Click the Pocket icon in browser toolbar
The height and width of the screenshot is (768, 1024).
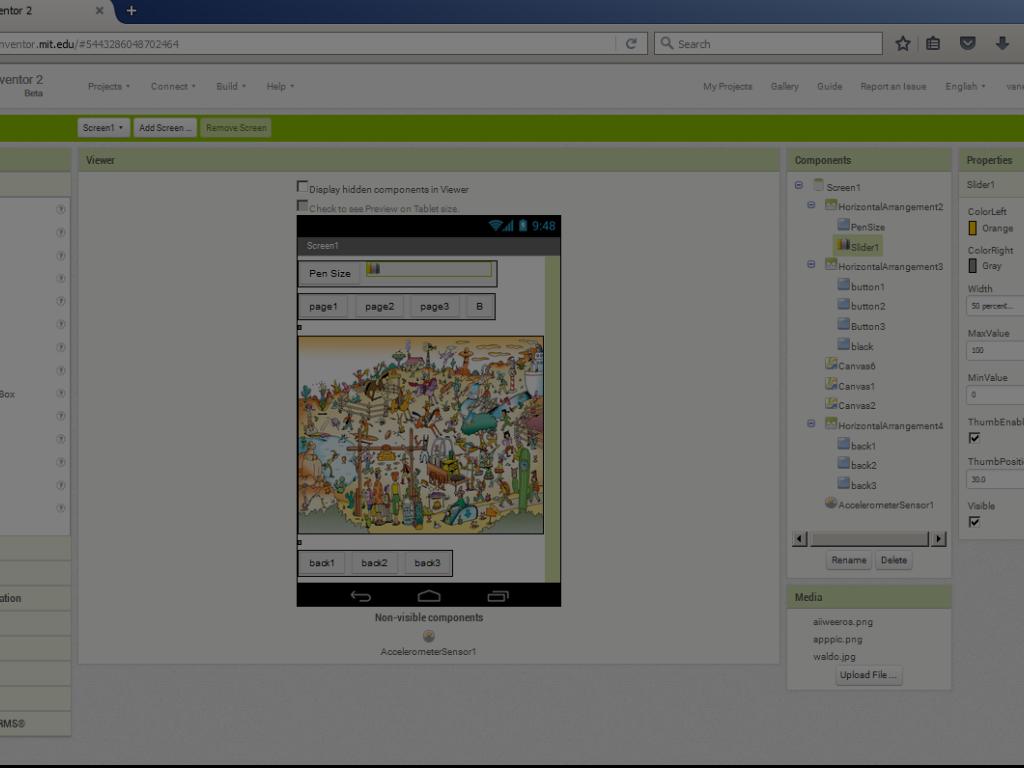pyautogui.click(x=967, y=44)
